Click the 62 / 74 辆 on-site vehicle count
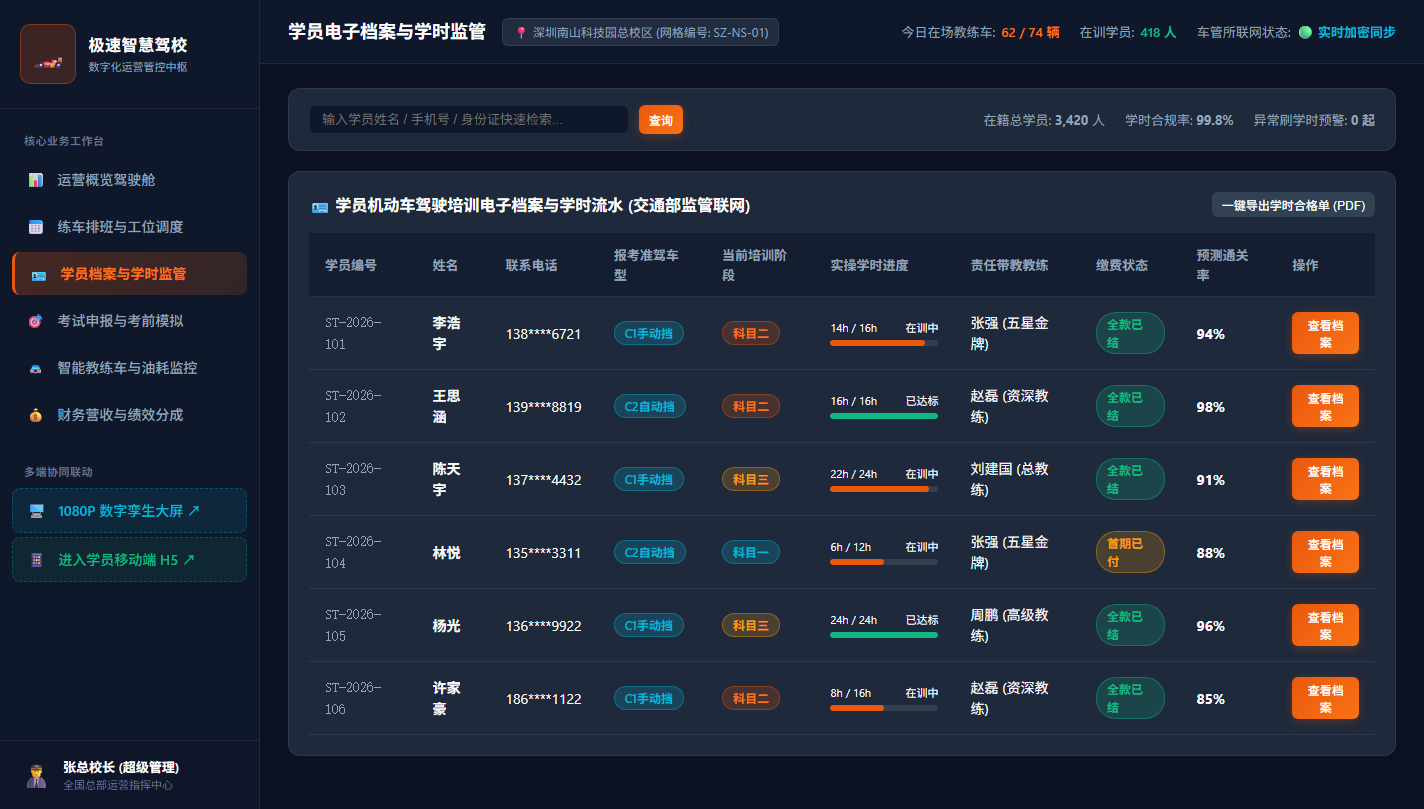 [x=1030, y=32]
